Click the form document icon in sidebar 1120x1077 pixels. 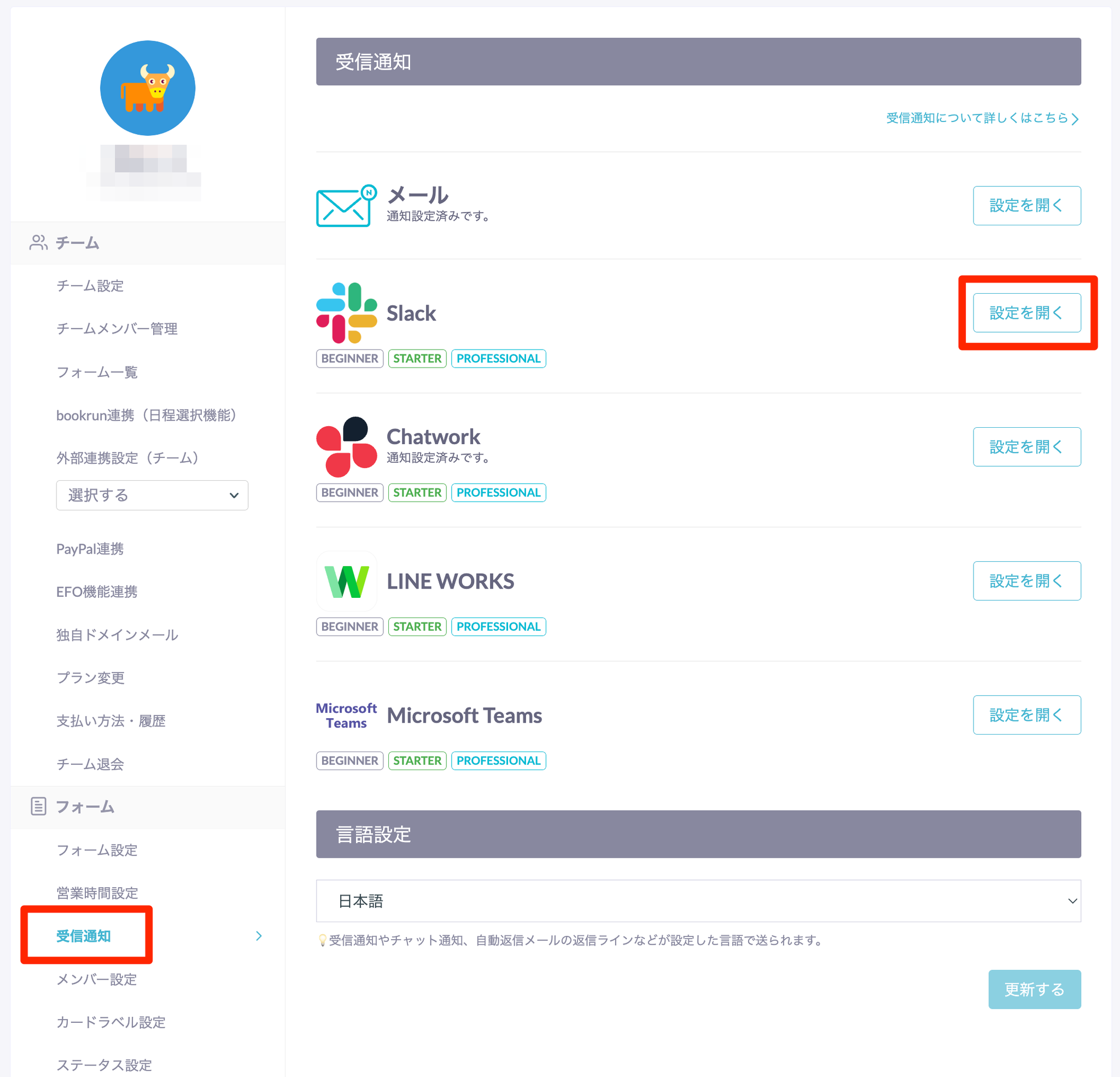(x=38, y=807)
